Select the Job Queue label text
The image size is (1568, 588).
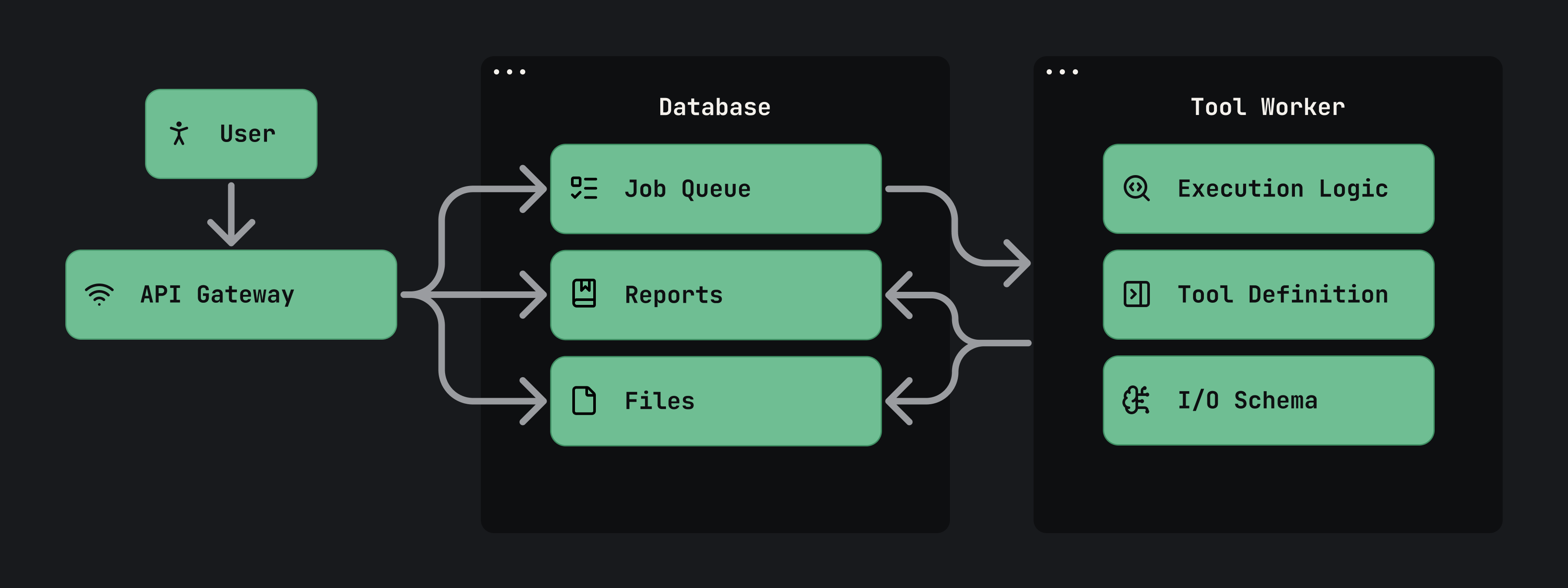click(688, 189)
